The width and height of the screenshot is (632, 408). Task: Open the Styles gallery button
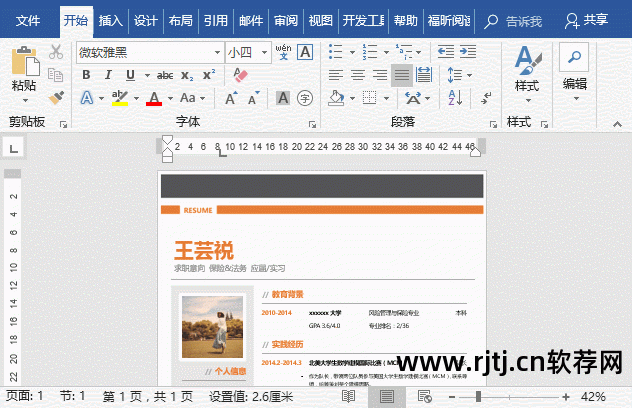pos(527,73)
